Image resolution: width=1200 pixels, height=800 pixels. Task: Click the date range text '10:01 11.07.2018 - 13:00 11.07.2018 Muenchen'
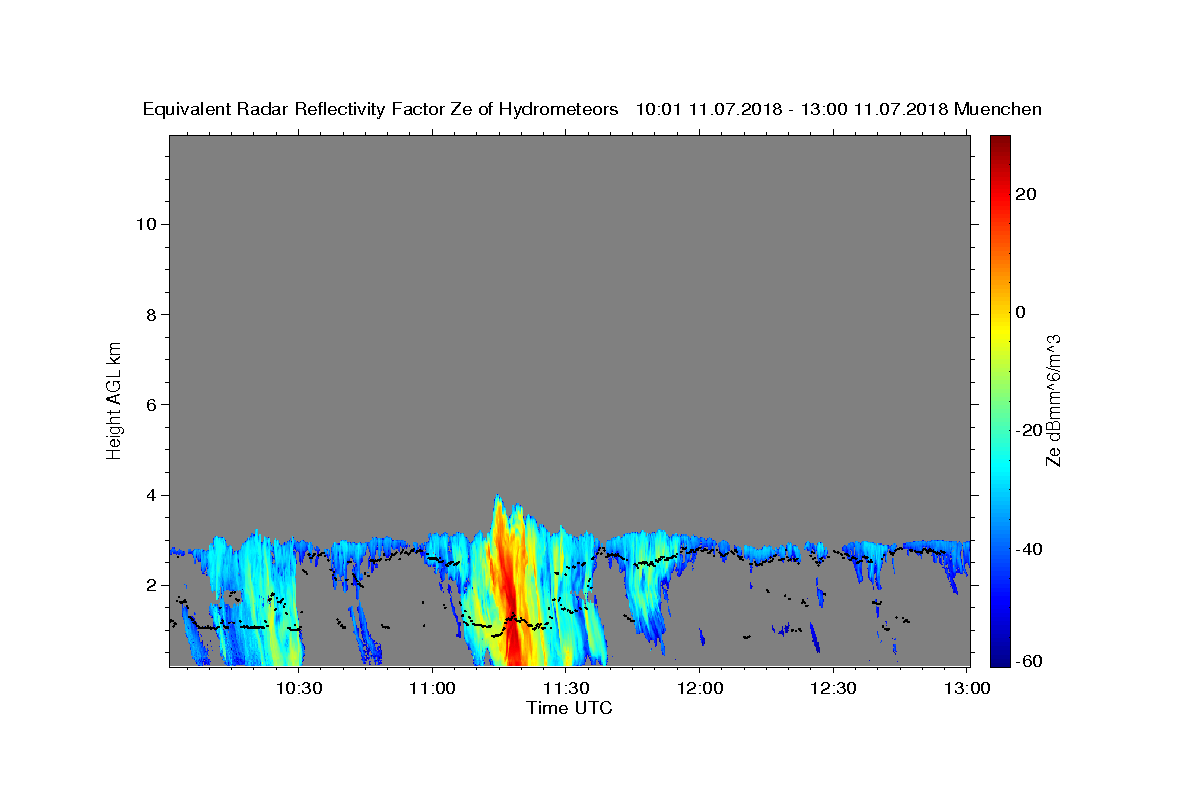point(839,110)
